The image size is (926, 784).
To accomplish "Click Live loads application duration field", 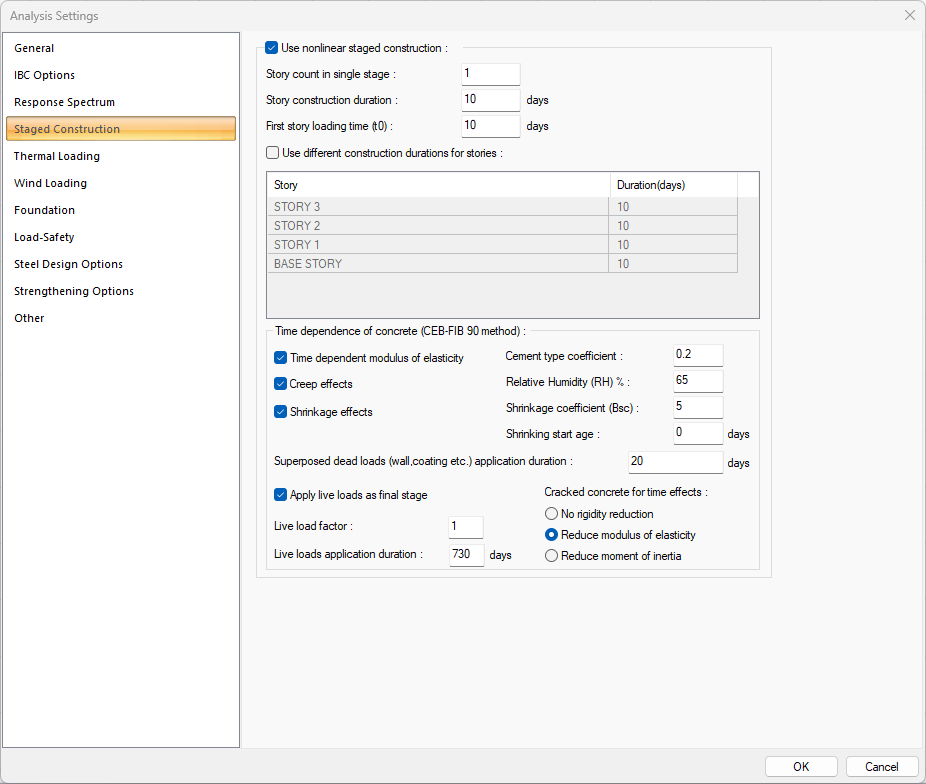I will point(466,555).
